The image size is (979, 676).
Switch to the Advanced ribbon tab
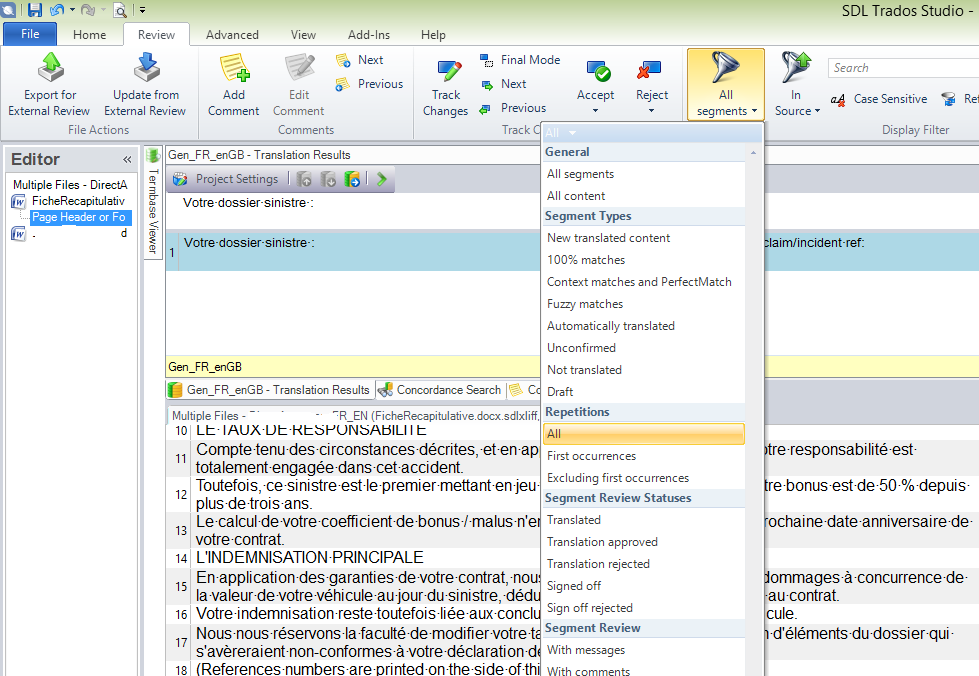coord(232,35)
